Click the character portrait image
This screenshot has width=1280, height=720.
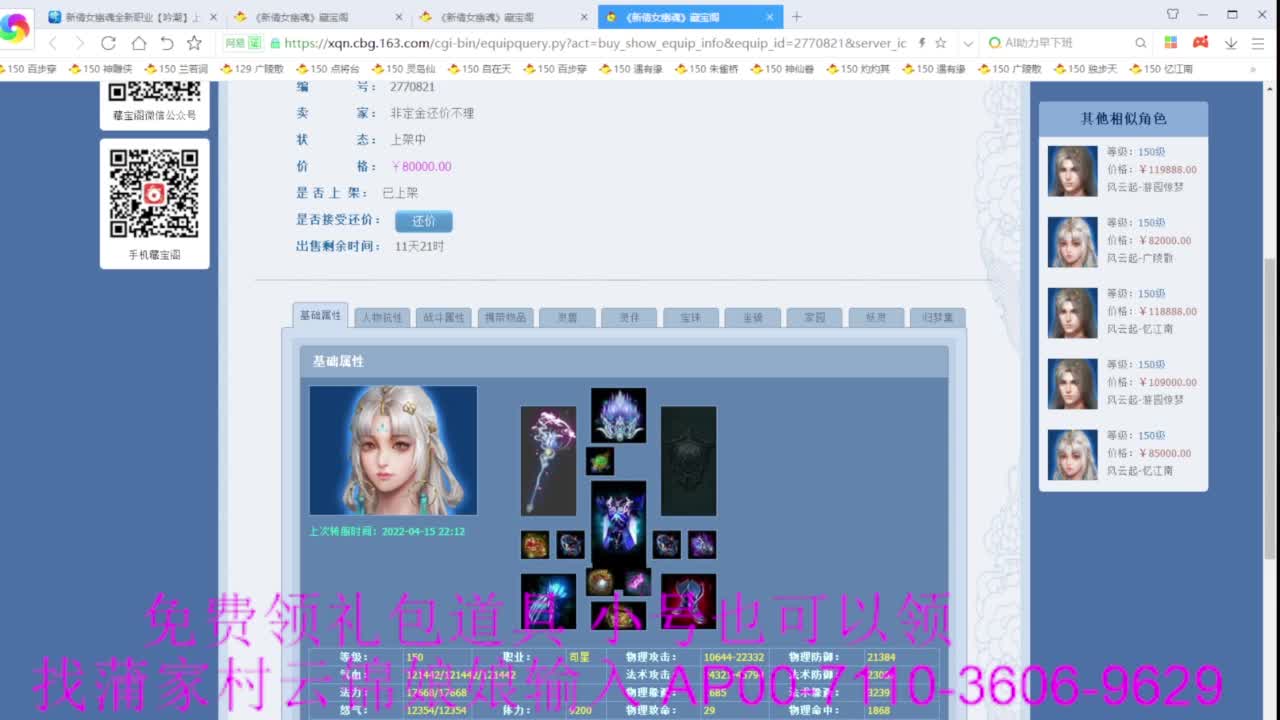pos(393,450)
